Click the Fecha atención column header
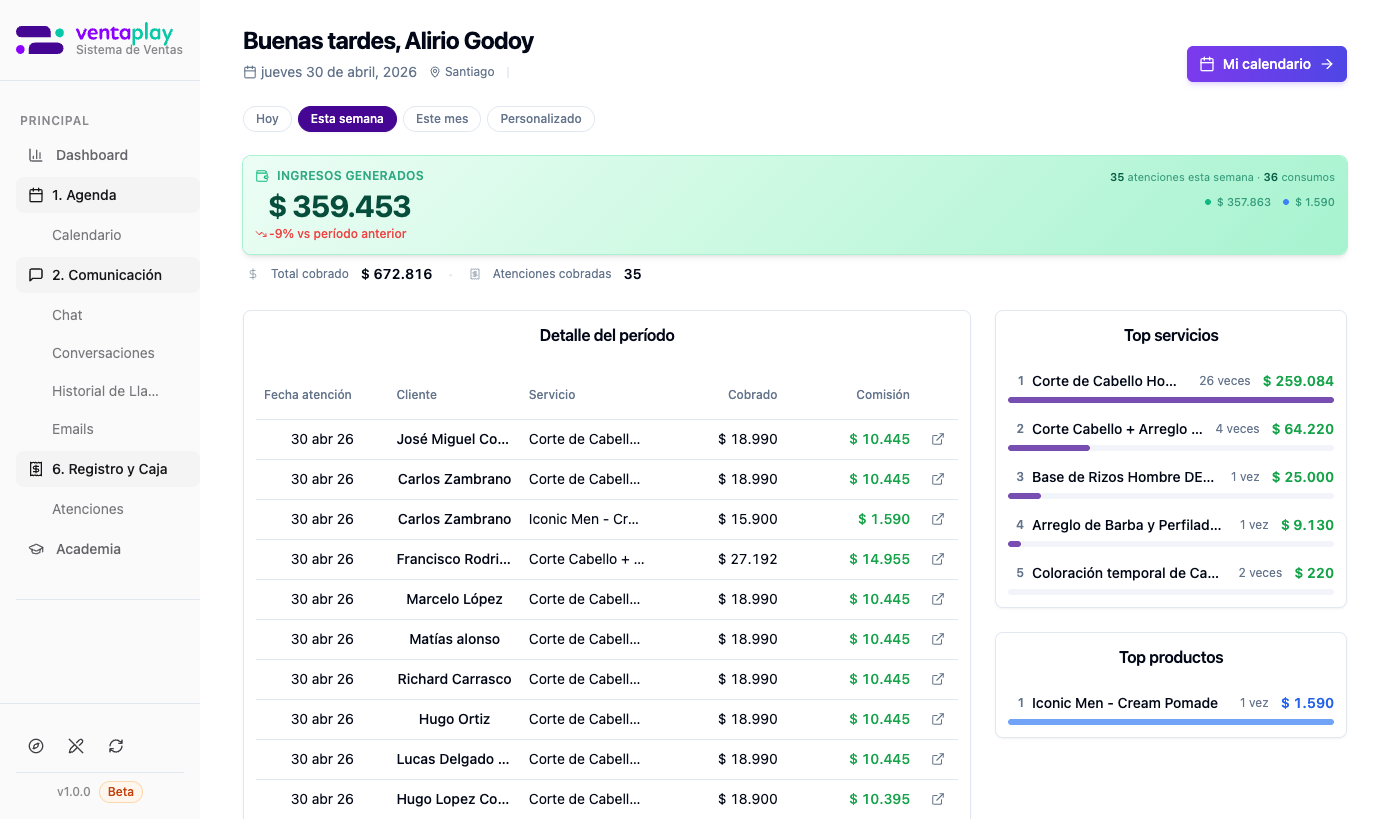 [x=308, y=395]
